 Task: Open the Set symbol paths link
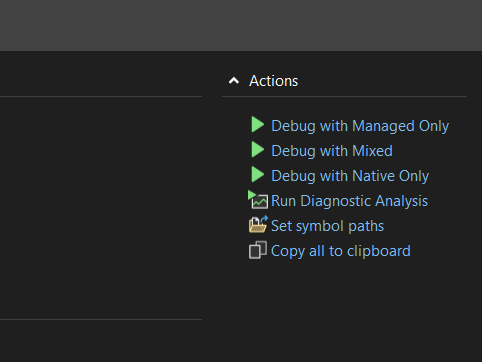(327, 226)
